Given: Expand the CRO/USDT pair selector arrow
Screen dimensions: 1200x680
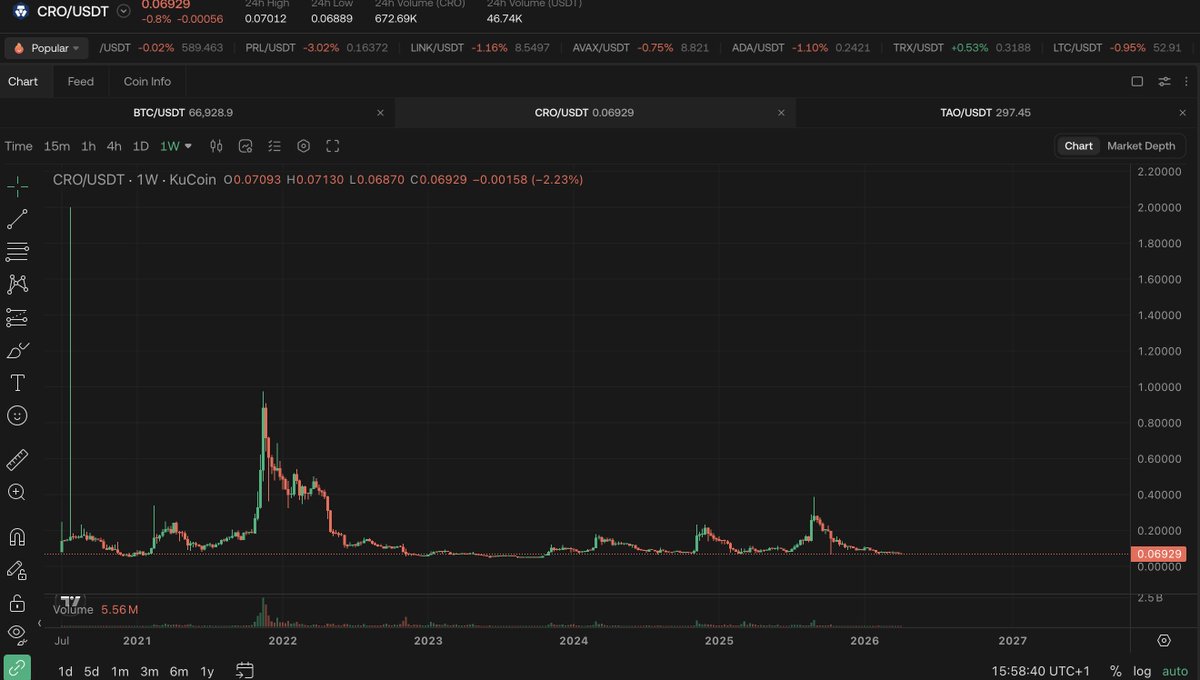Looking at the screenshot, I should point(123,11).
